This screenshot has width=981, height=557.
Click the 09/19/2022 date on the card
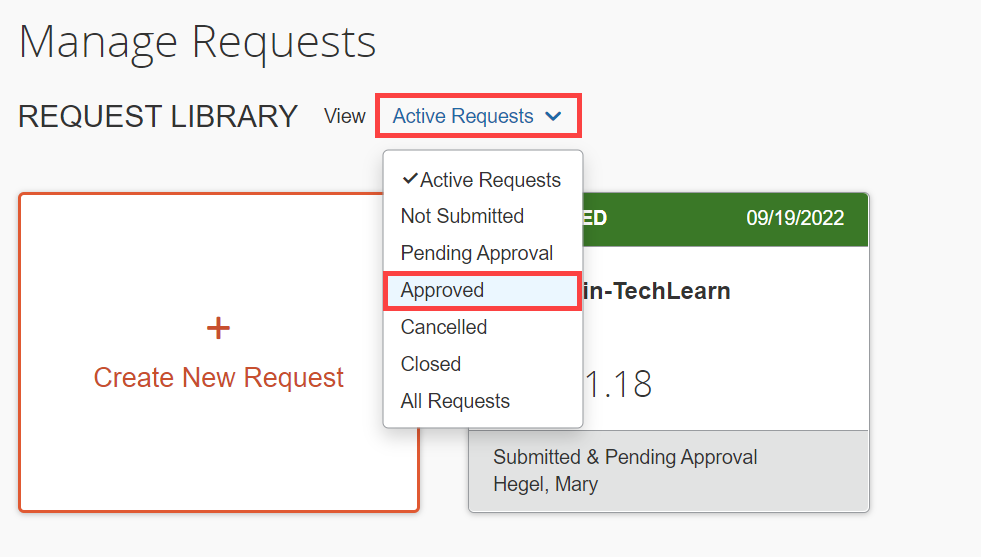(794, 218)
